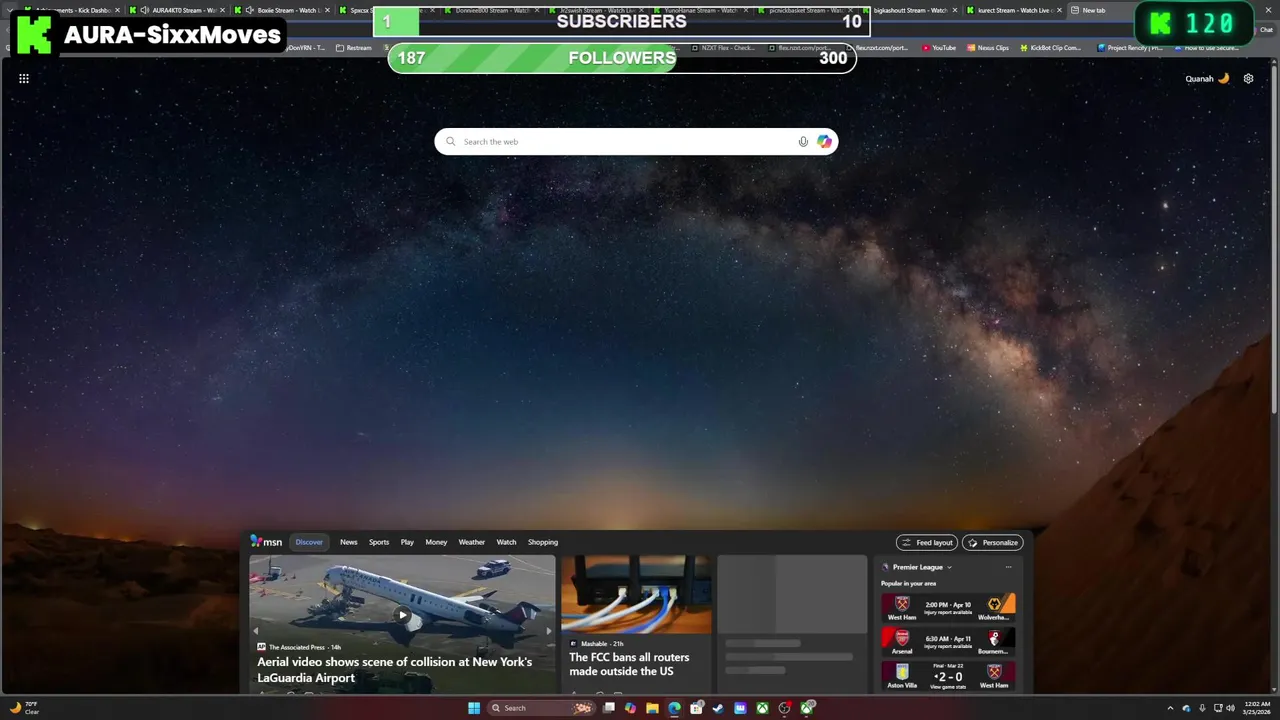Select the Discover tab in msn feed
The width and height of the screenshot is (1280, 720).
point(309,542)
